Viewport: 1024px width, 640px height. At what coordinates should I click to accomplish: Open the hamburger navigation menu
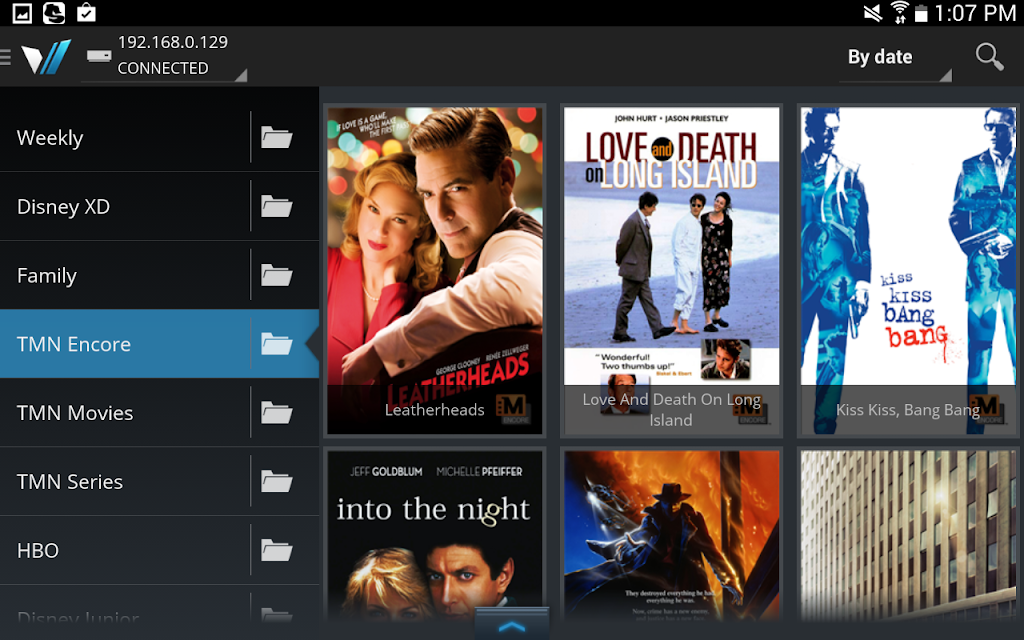5,57
